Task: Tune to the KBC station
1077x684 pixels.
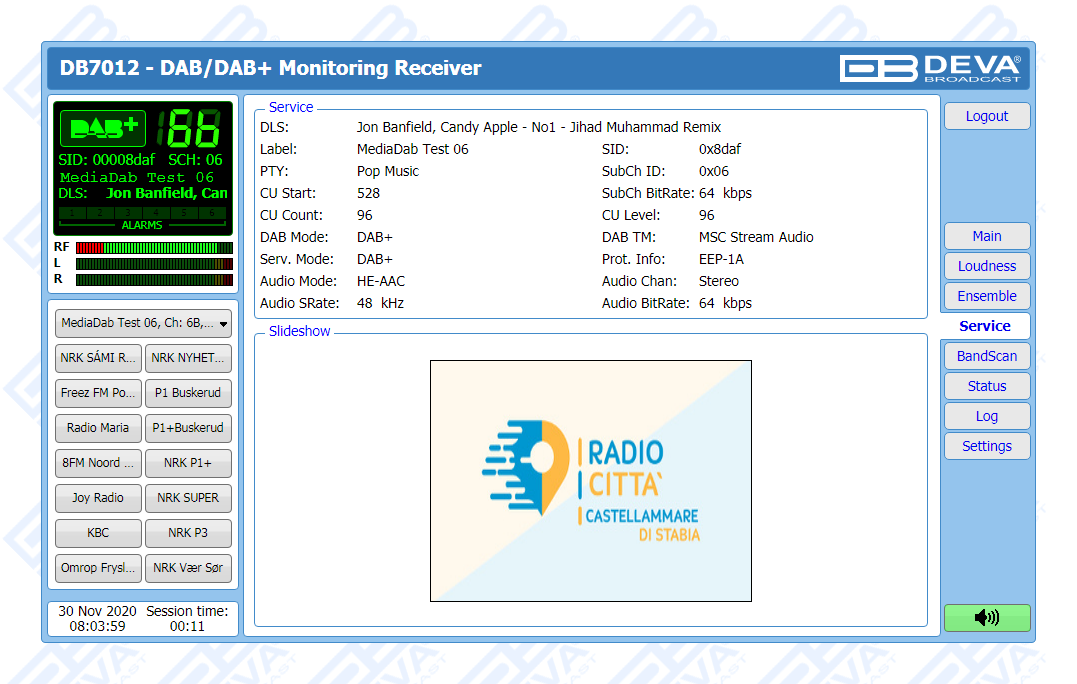Action: click(x=98, y=533)
